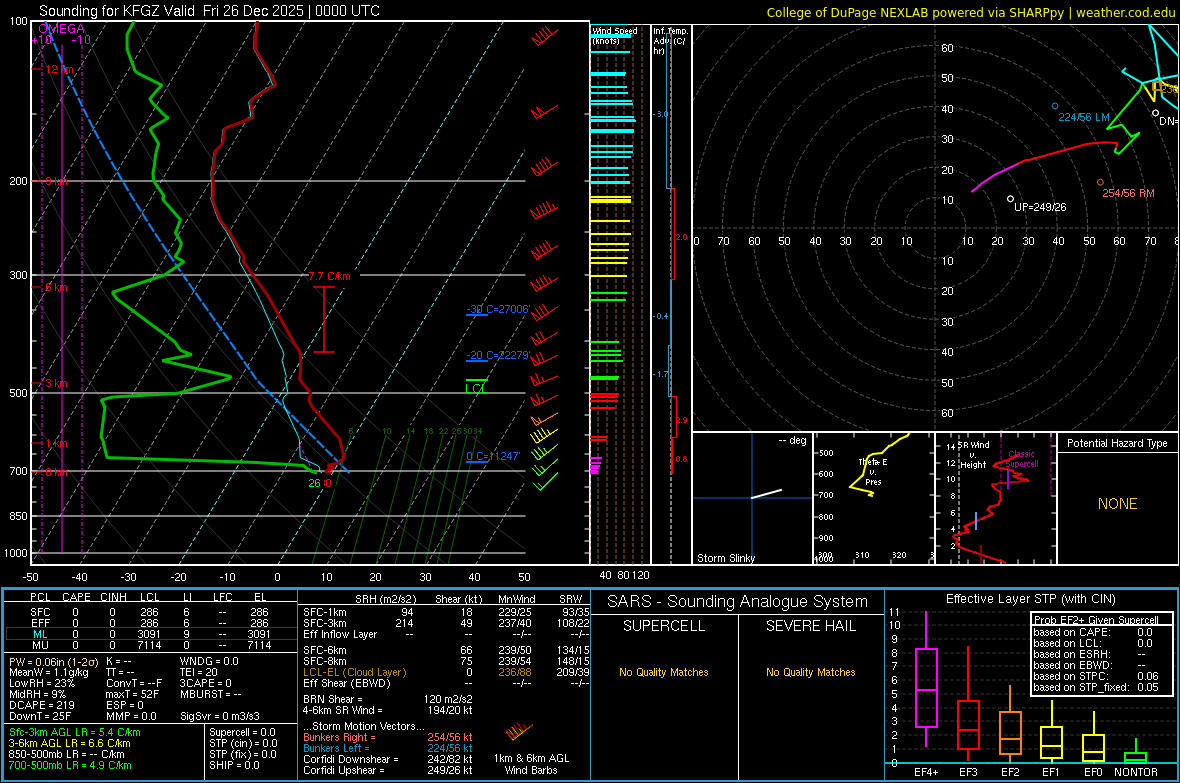Select the MU parcel row

(x=151, y=645)
